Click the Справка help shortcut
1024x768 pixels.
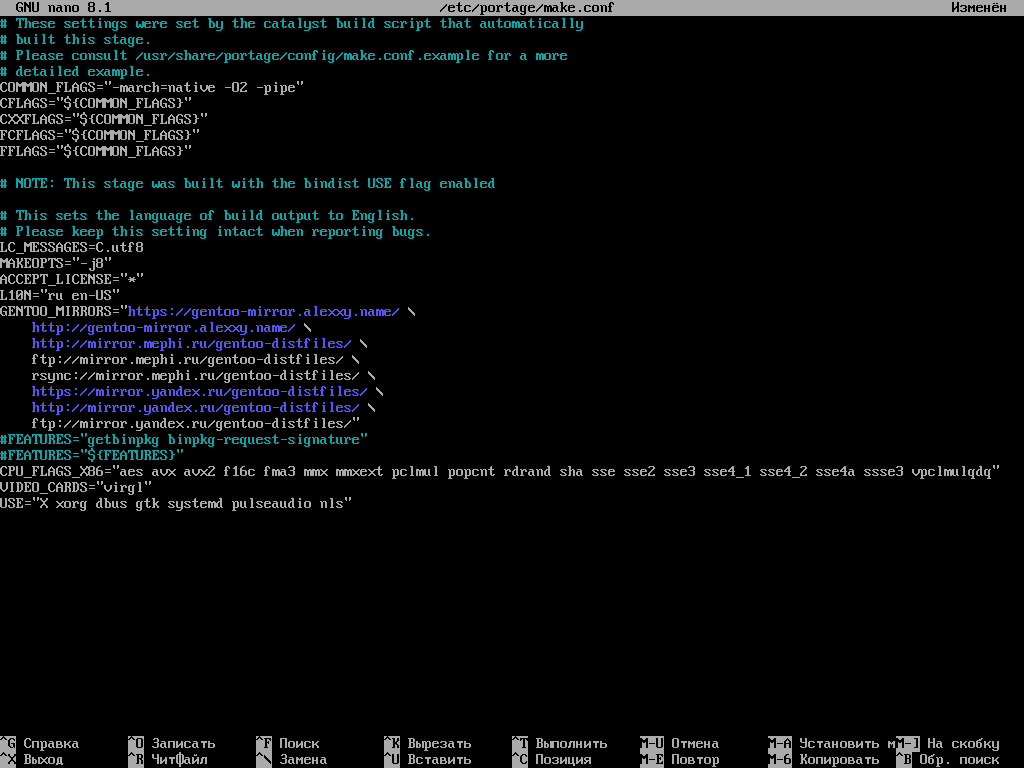click(40, 743)
